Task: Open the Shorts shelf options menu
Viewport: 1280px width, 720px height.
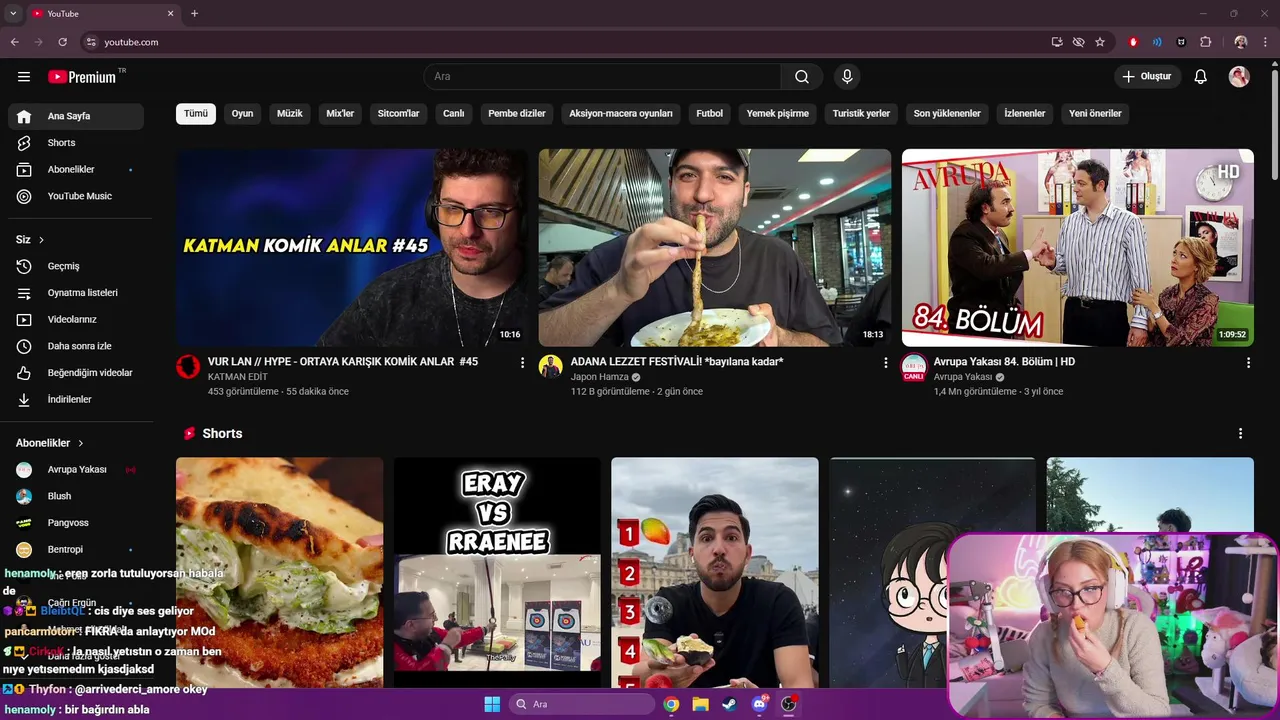Action: click(1241, 434)
